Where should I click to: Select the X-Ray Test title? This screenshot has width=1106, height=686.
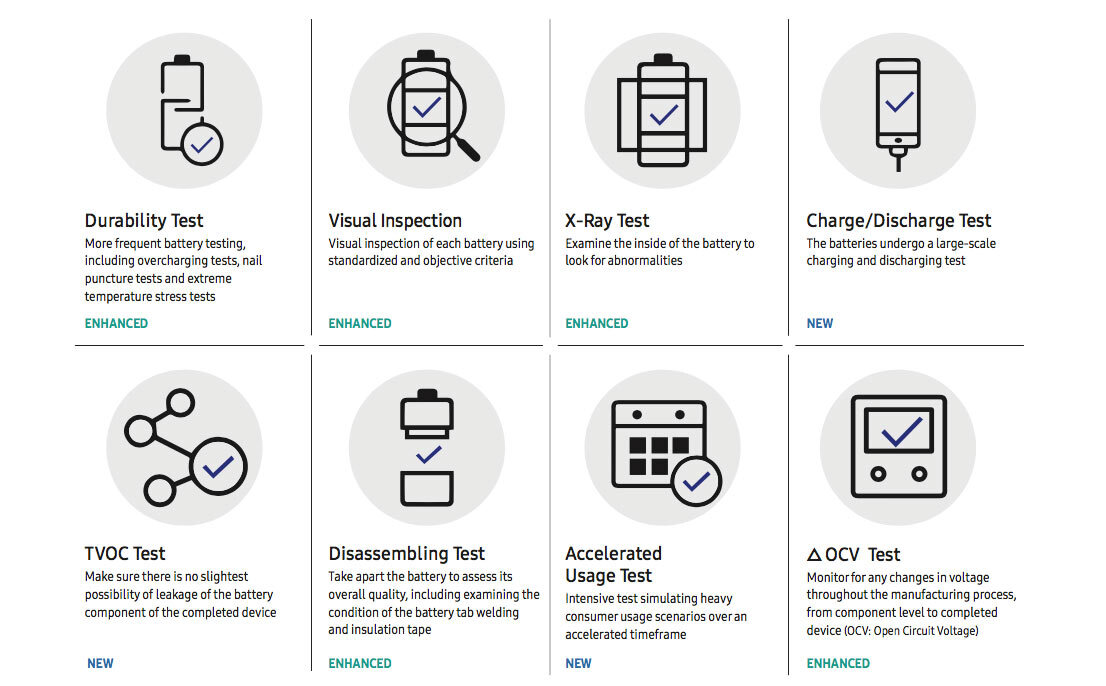pyautogui.click(x=607, y=221)
